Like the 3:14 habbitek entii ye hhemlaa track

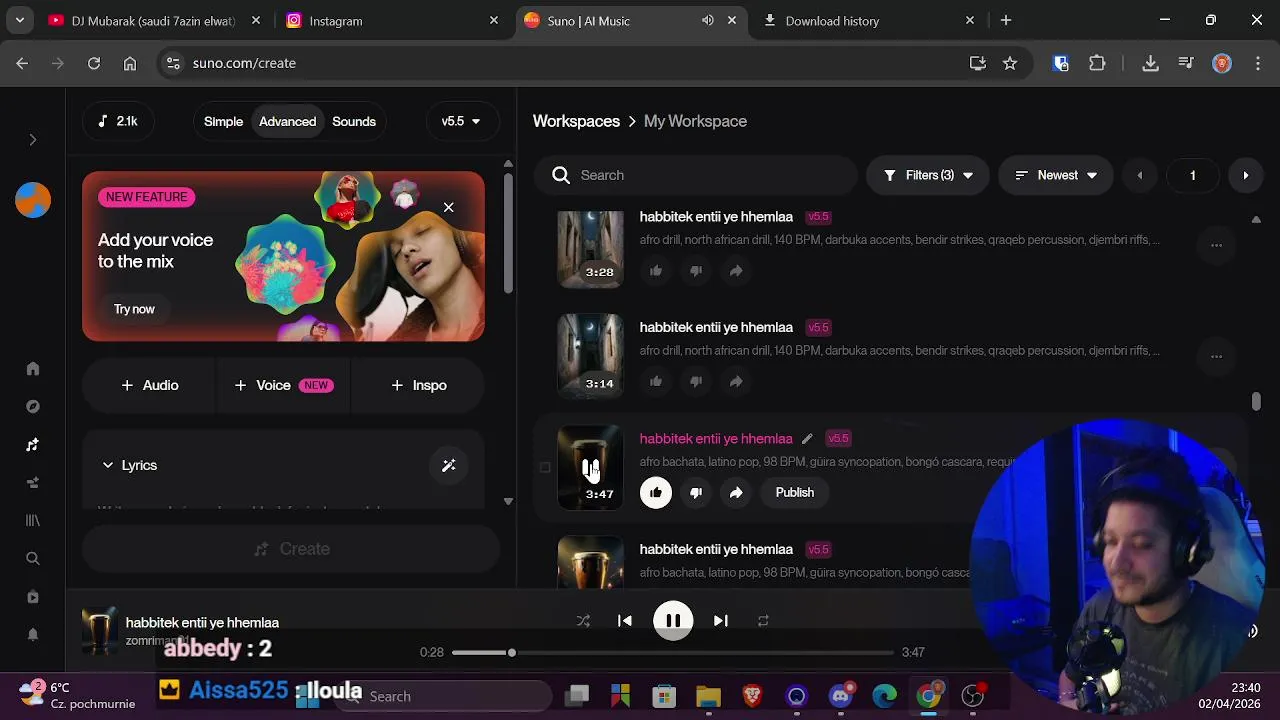(x=656, y=381)
